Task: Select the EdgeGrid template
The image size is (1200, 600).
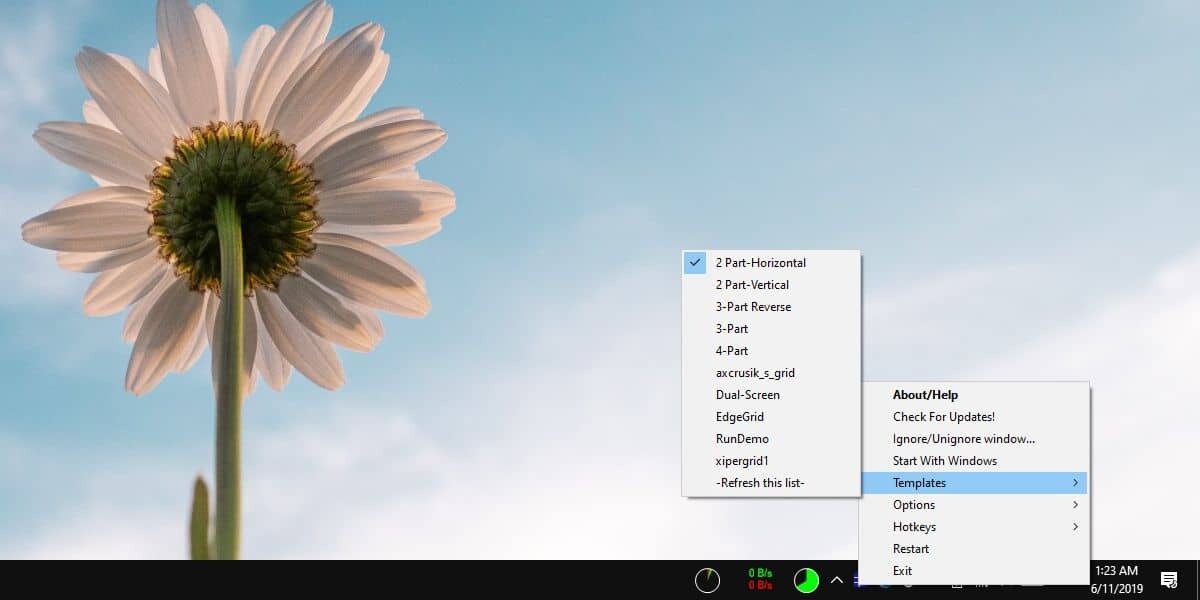Action: 739,417
